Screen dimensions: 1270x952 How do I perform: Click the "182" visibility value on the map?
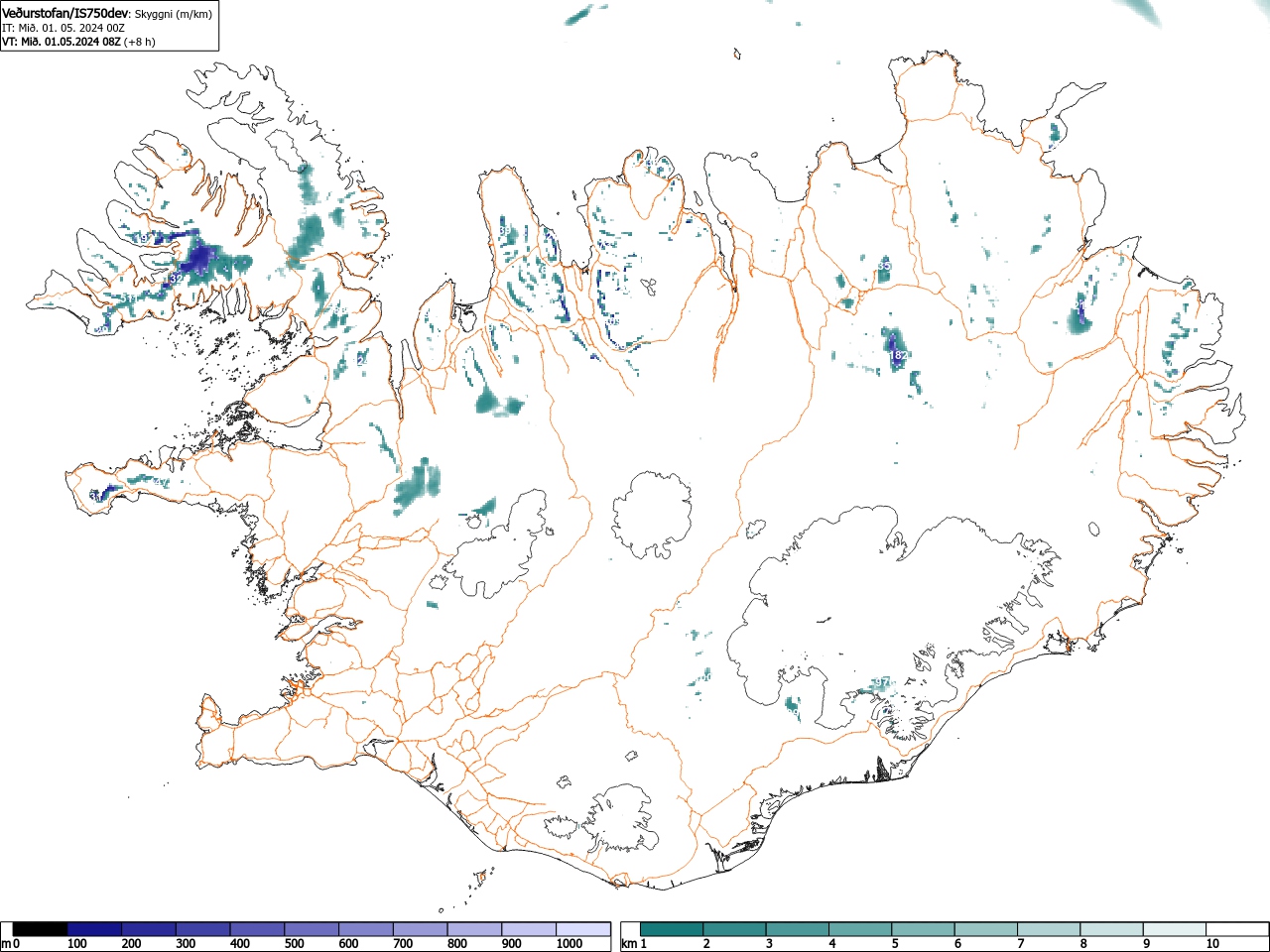[899, 355]
